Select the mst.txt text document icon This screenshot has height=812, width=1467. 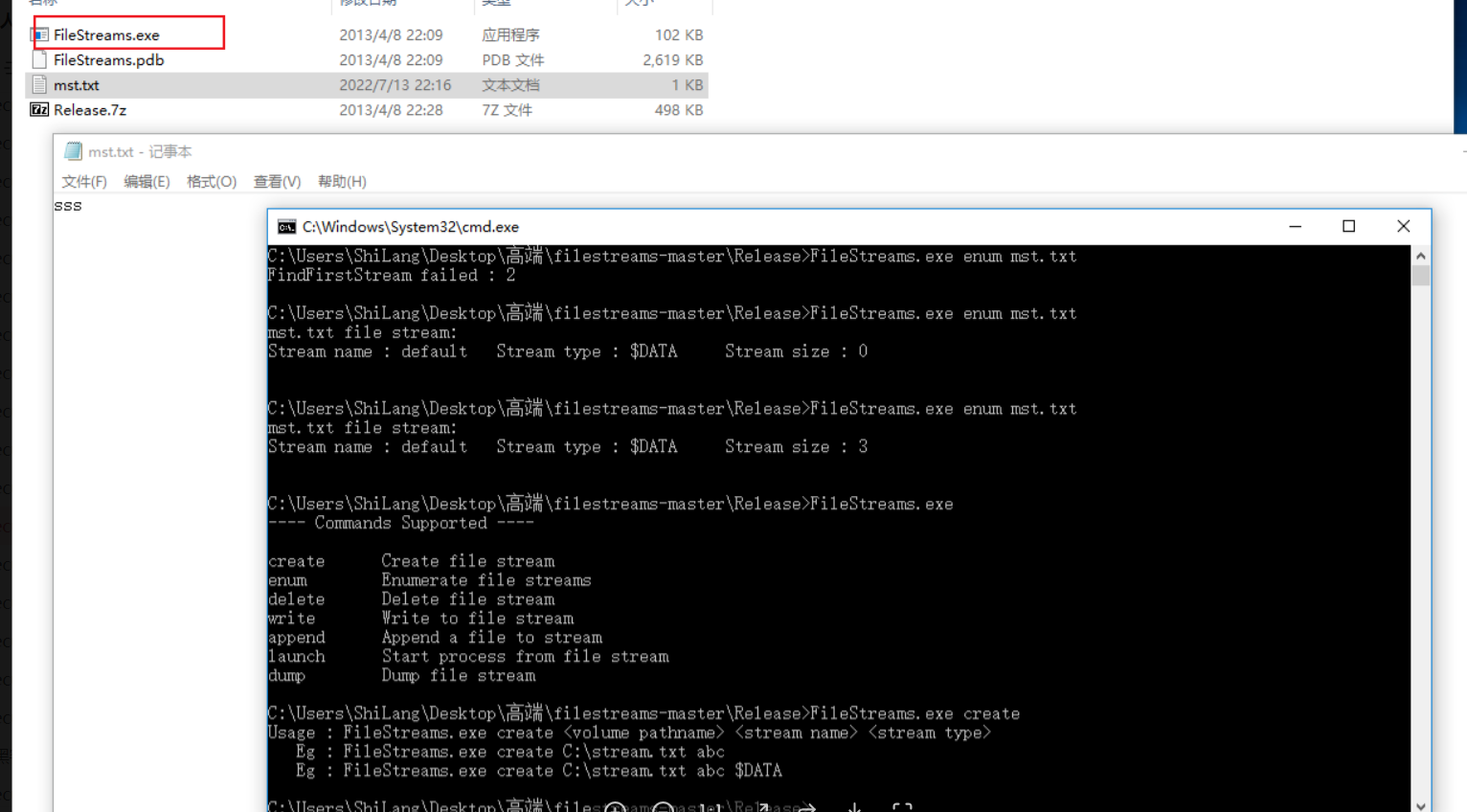(40, 84)
